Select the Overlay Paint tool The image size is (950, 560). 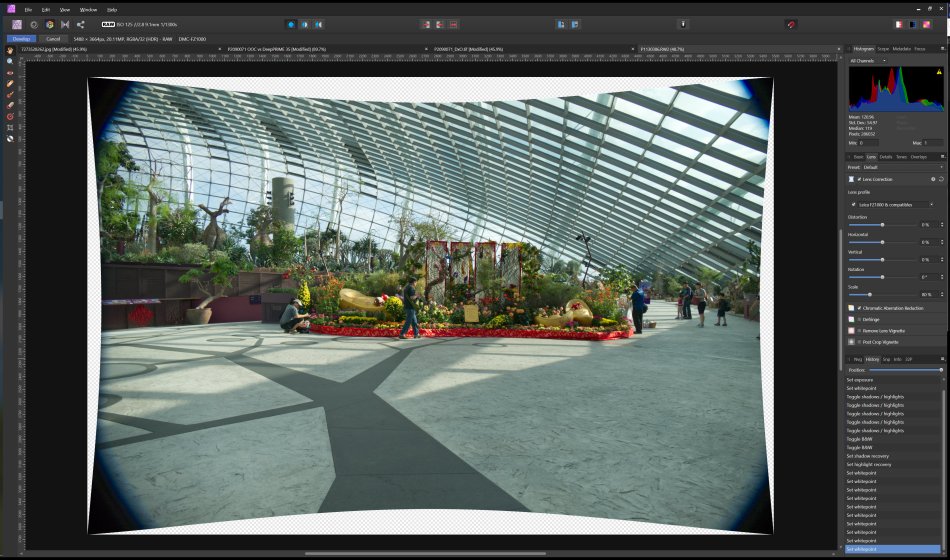tap(10, 95)
